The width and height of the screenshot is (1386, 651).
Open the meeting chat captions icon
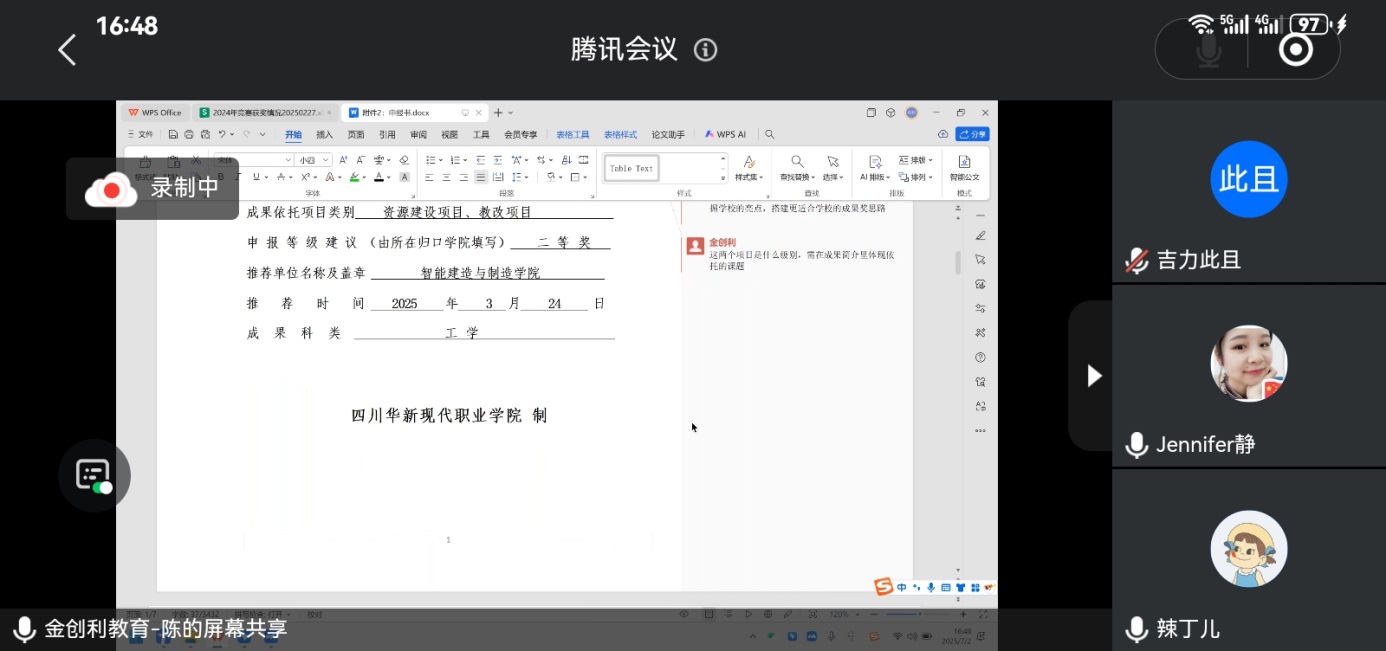click(x=93, y=475)
